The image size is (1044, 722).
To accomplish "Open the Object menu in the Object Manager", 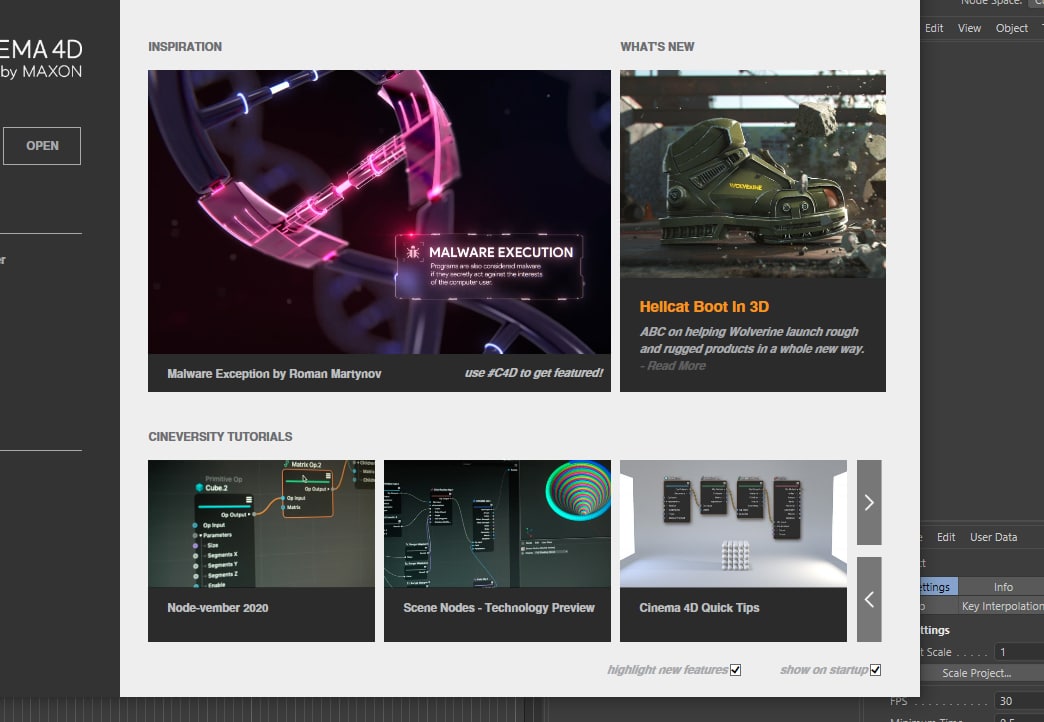I will [x=1011, y=28].
